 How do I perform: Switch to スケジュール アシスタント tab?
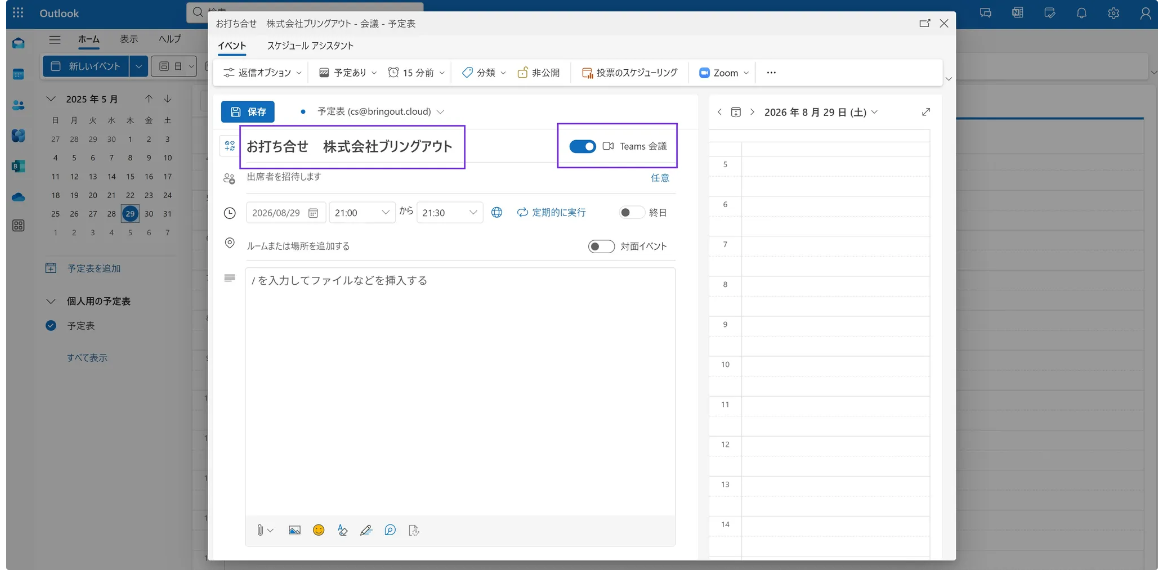[310, 45]
